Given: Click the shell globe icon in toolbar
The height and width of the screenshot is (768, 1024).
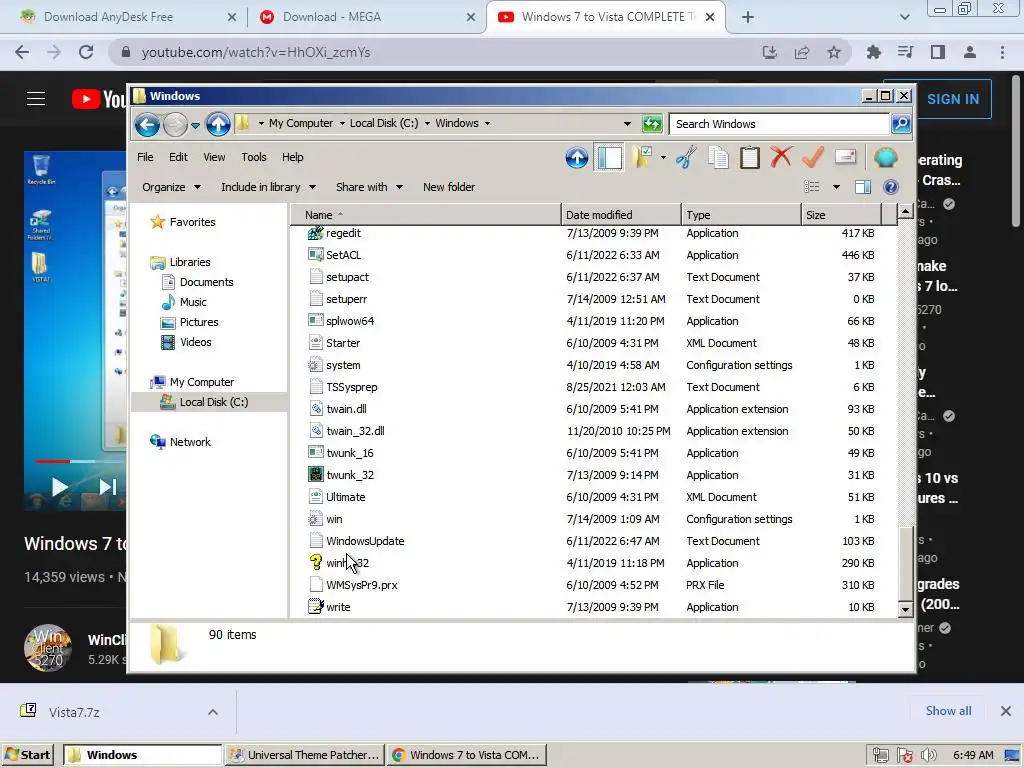Looking at the screenshot, I should pyautogui.click(x=886, y=157).
